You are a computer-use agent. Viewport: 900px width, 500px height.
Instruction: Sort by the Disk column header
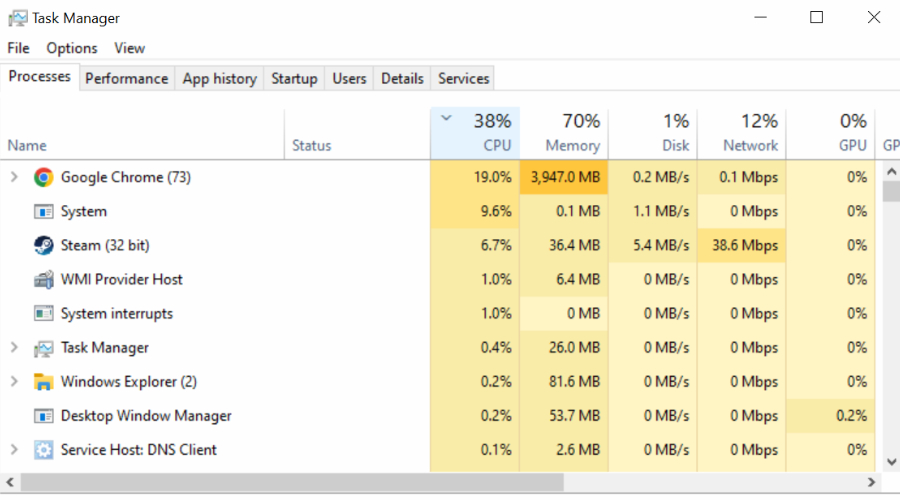(x=653, y=134)
